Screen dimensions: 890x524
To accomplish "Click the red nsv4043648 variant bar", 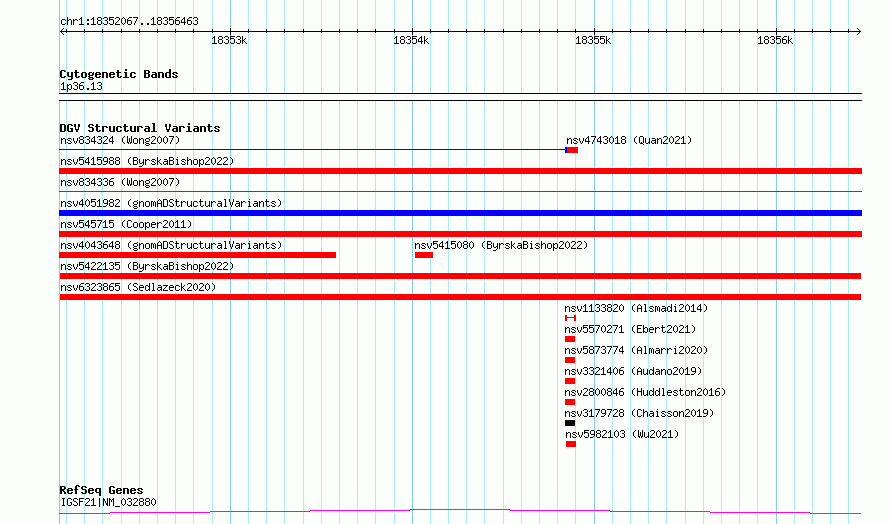I will pyautogui.click(x=198, y=255).
